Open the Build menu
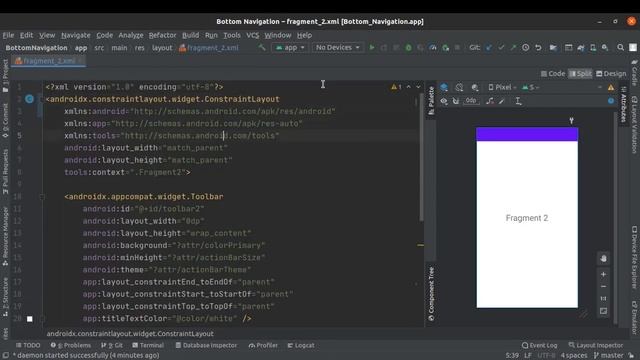 pos(191,35)
